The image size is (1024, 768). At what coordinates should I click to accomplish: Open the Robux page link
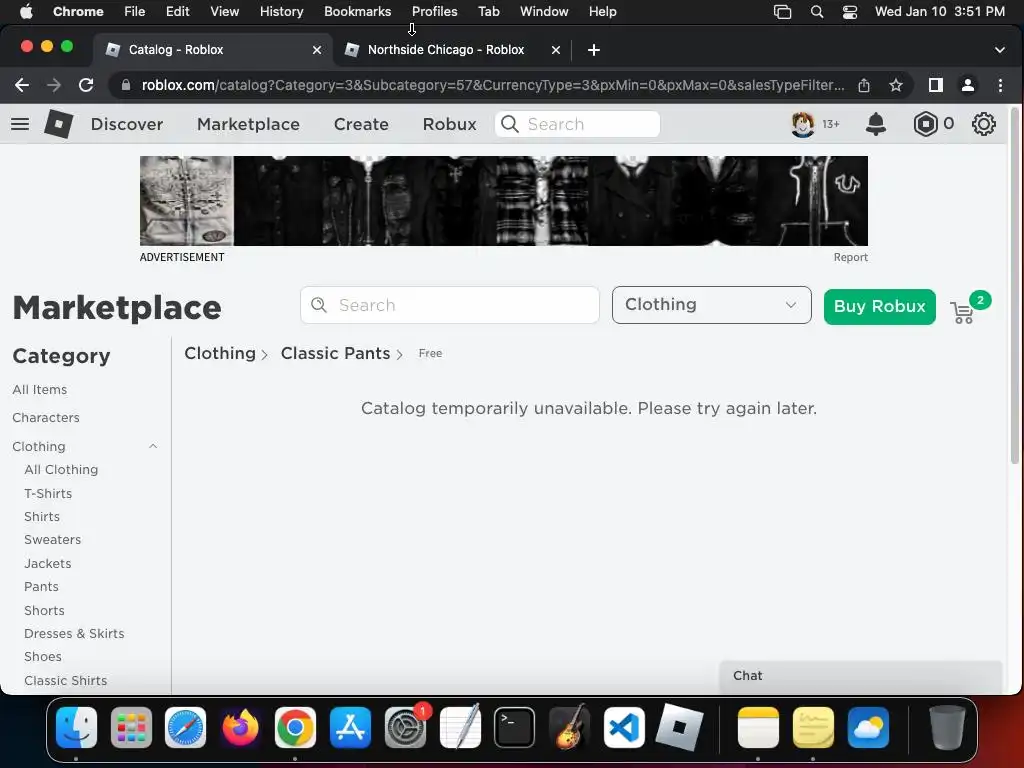(x=449, y=124)
